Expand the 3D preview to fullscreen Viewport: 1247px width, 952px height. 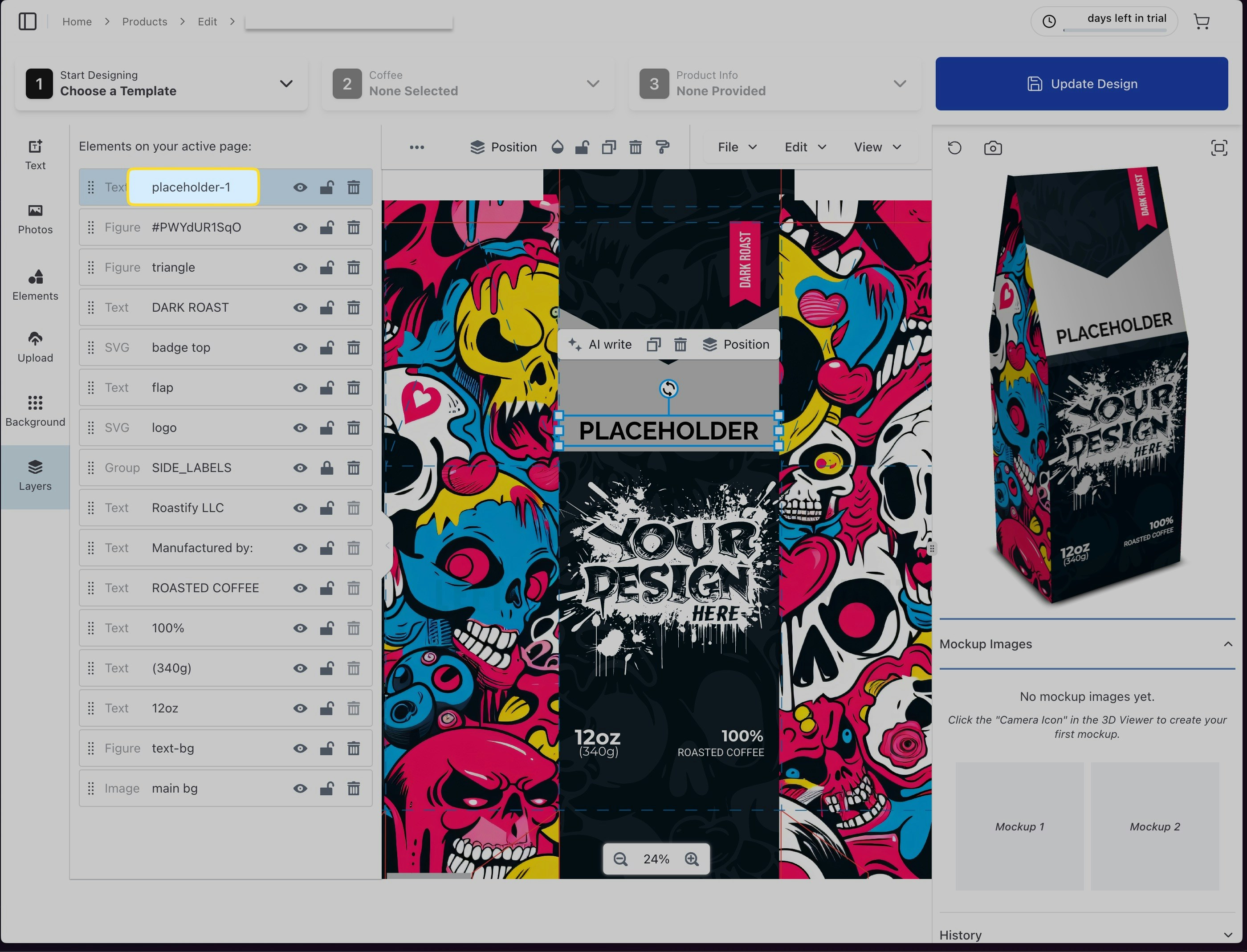click(x=1218, y=148)
